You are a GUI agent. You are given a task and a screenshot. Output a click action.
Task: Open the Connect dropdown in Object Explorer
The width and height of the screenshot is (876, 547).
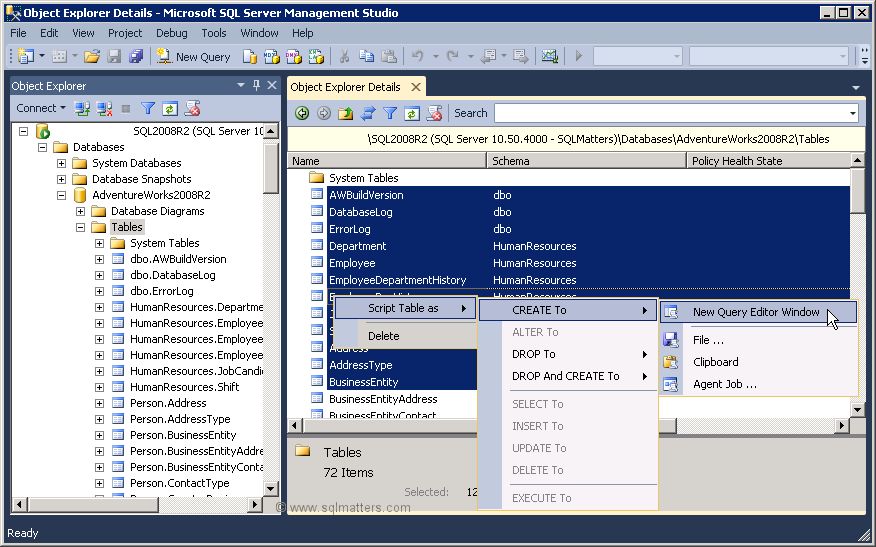[40, 108]
